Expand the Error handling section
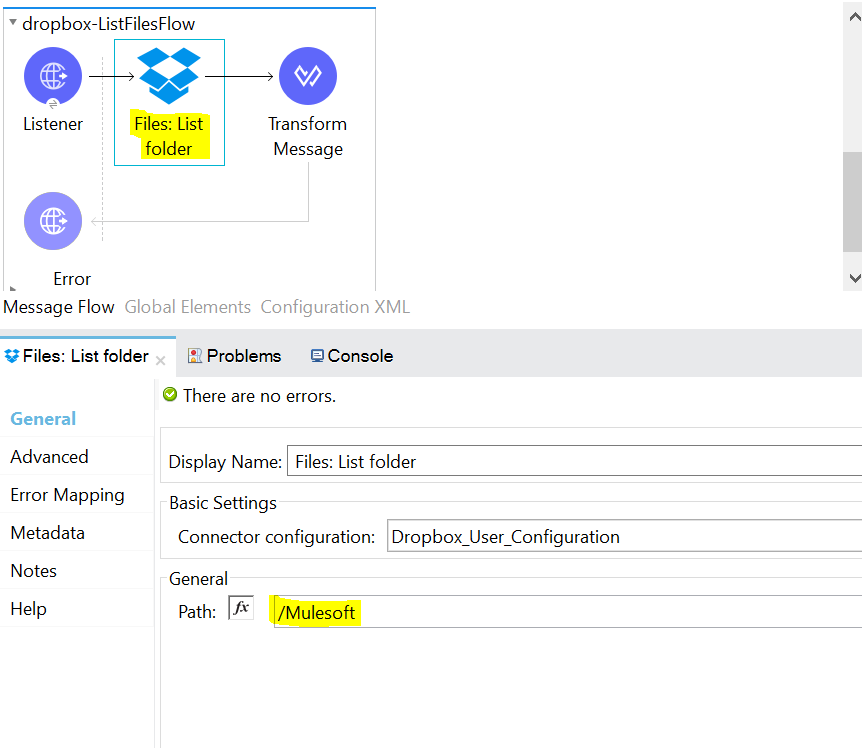This screenshot has width=862, height=748. [13, 288]
